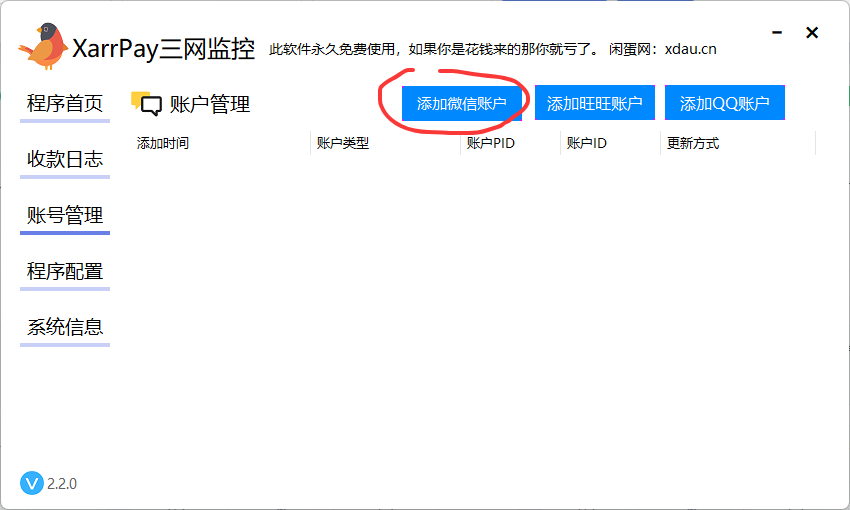Click the 添加时间 column header
850x510 pixels.
click(x=222, y=143)
